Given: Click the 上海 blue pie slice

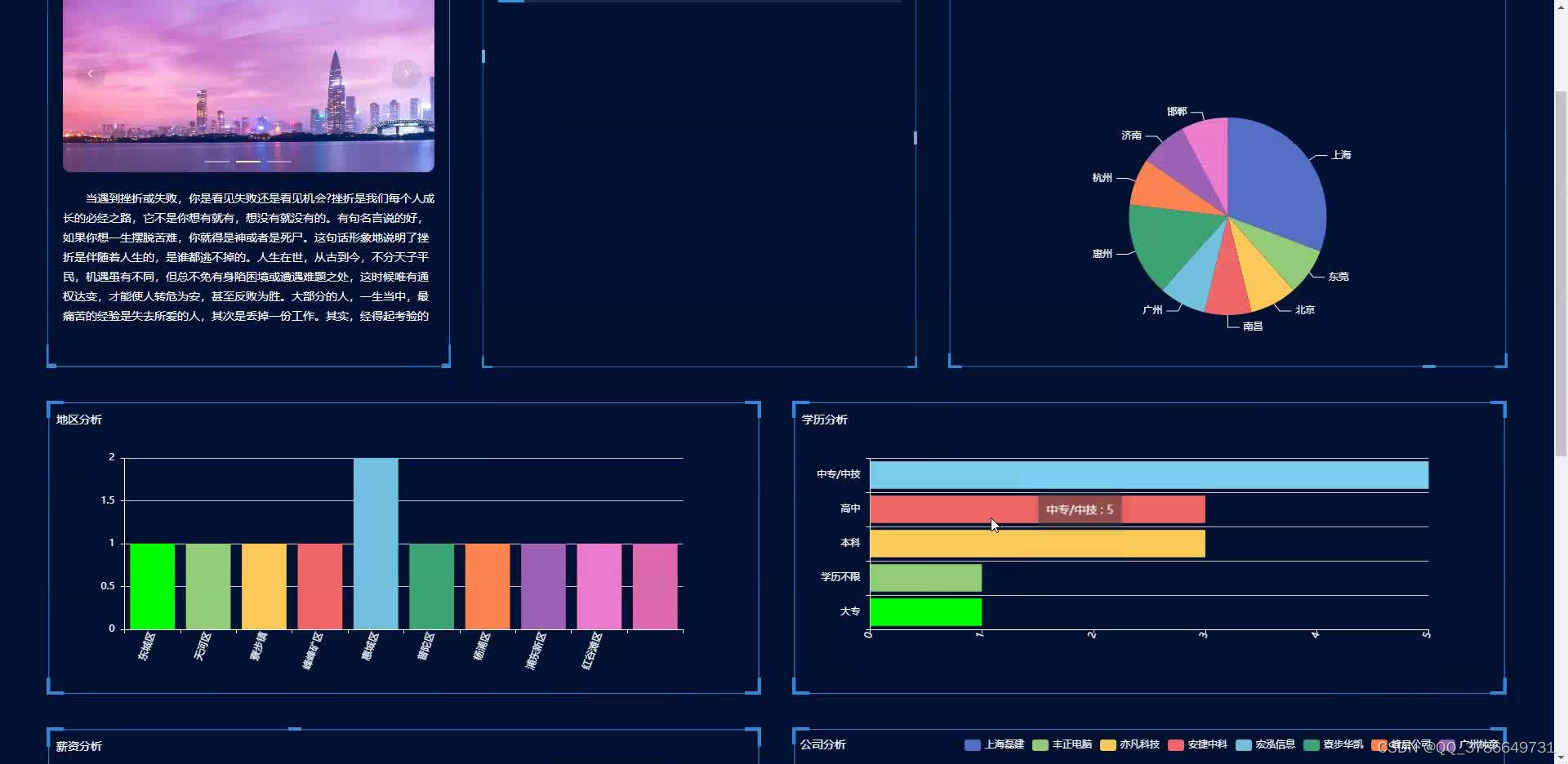Looking at the screenshot, I should pyautogui.click(x=1278, y=180).
